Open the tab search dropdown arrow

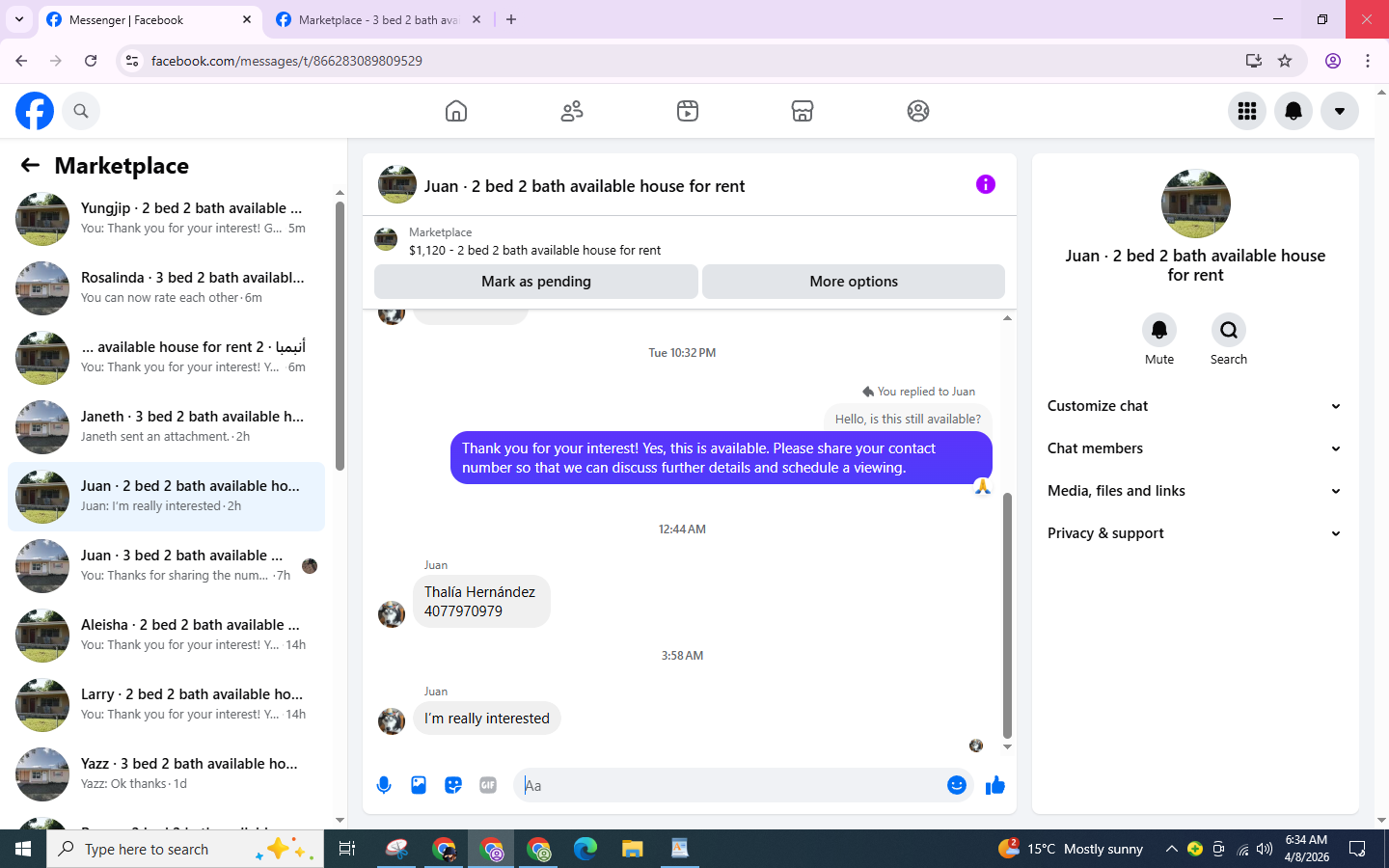(x=18, y=19)
